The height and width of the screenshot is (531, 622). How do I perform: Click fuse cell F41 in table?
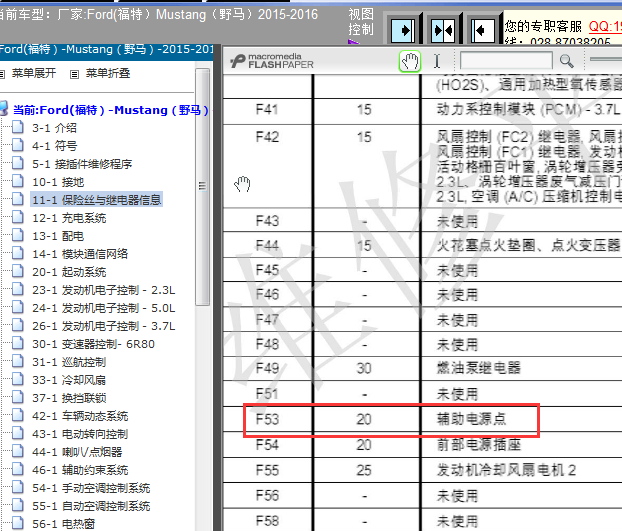tap(267, 109)
